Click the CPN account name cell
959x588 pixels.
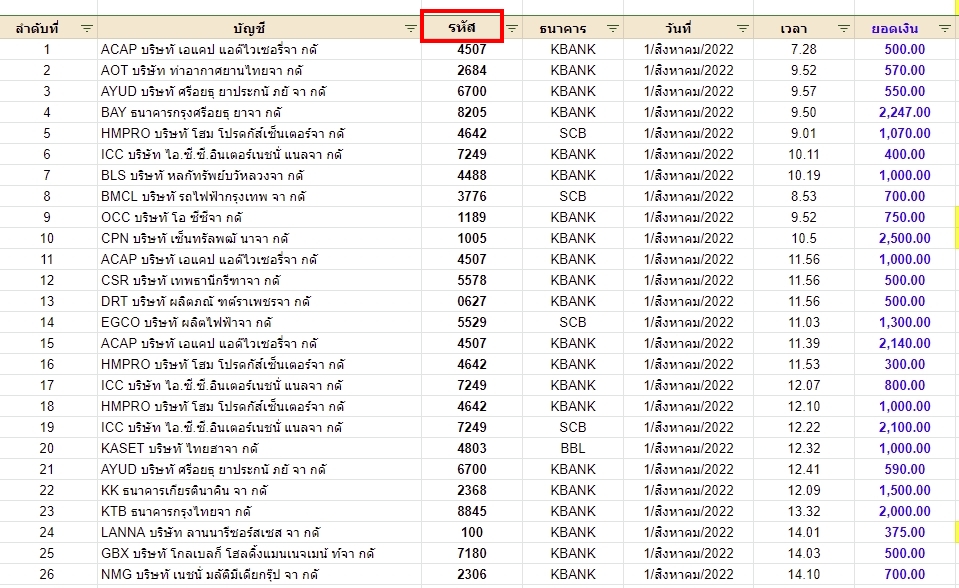tap(259, 239)
